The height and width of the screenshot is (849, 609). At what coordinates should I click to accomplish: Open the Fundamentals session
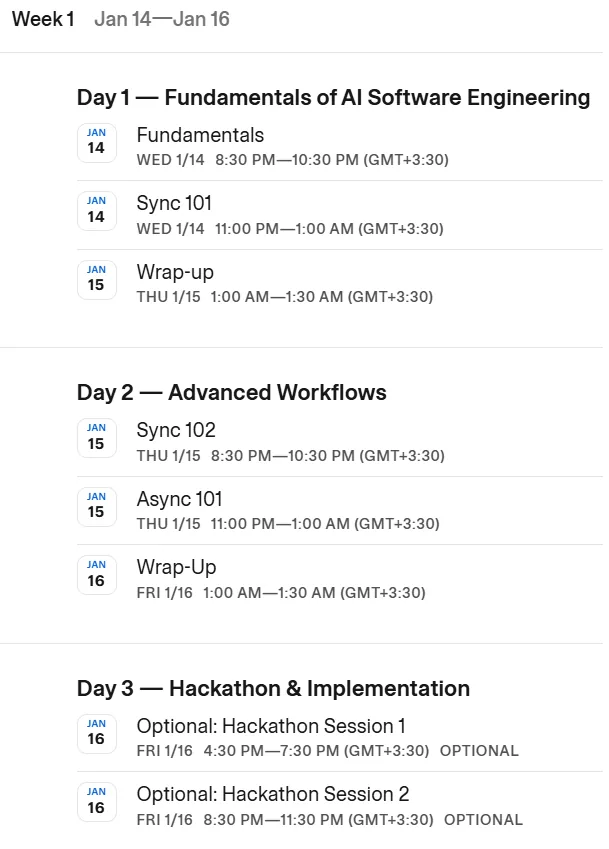[x=200, y=135]
